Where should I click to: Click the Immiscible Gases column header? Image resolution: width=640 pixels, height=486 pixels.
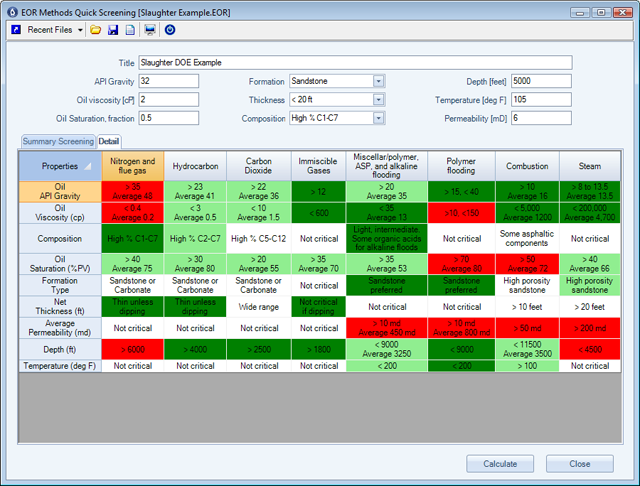[x=318, y=166]
